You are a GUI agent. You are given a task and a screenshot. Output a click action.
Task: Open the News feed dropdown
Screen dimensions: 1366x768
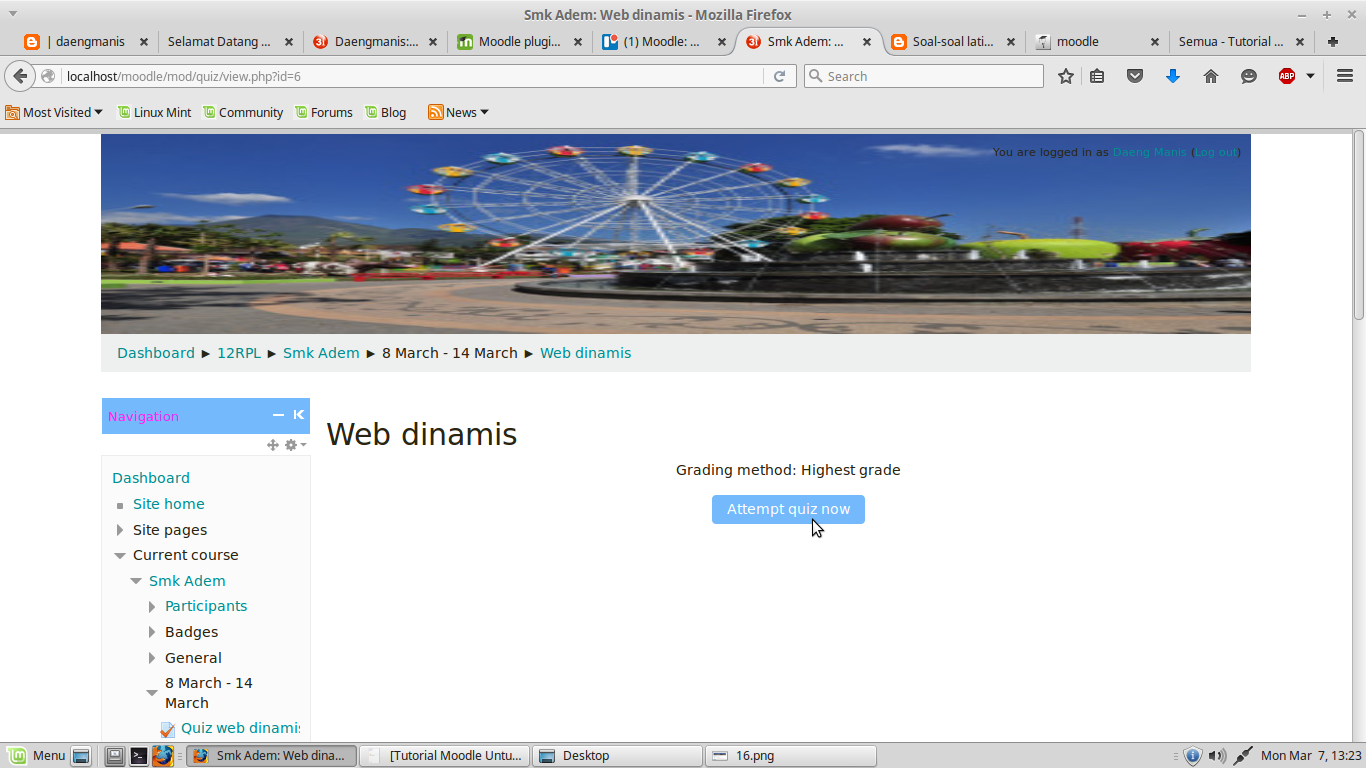coord(458,113)
